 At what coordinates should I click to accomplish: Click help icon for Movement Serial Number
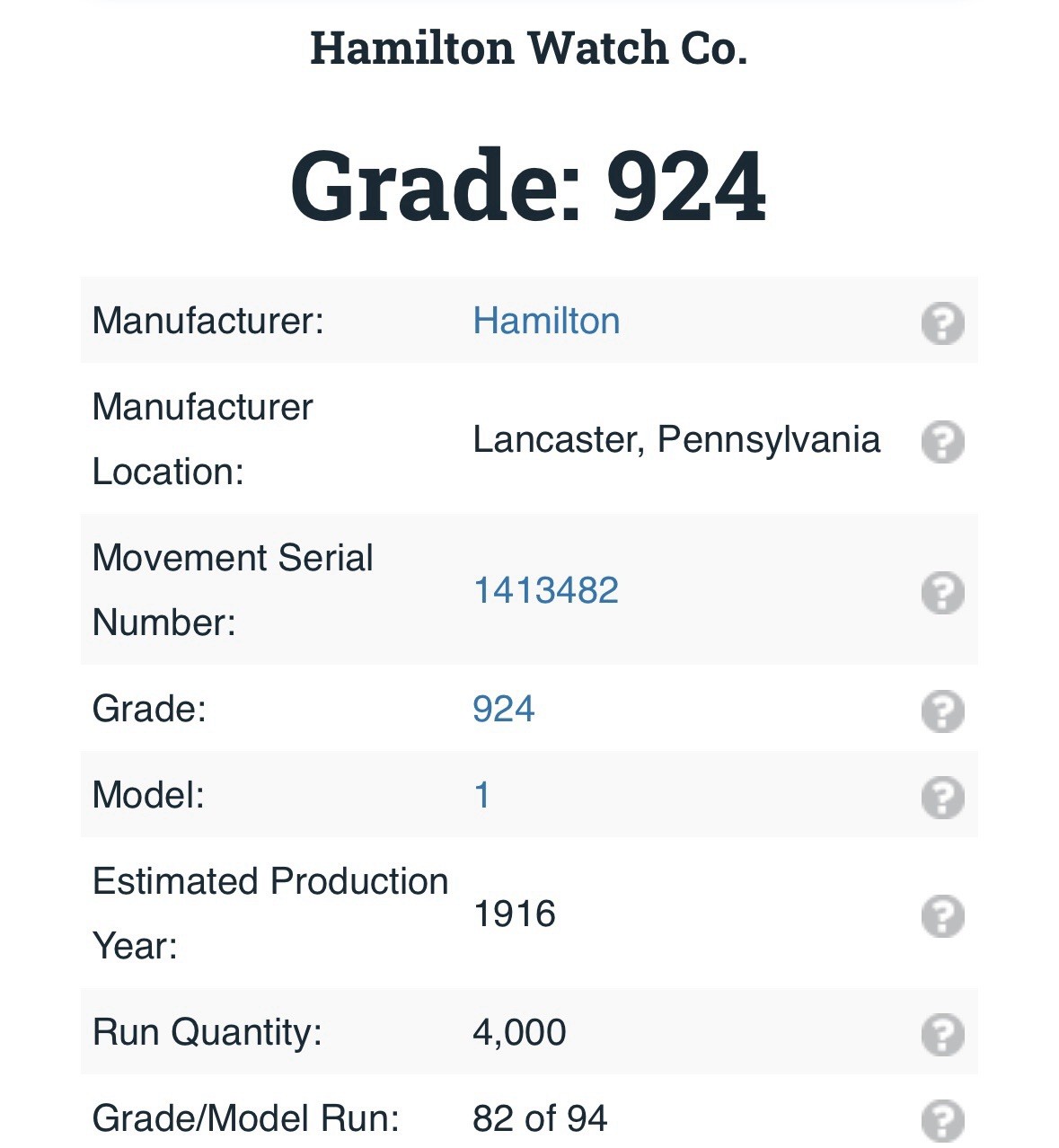tap(942, 592)
